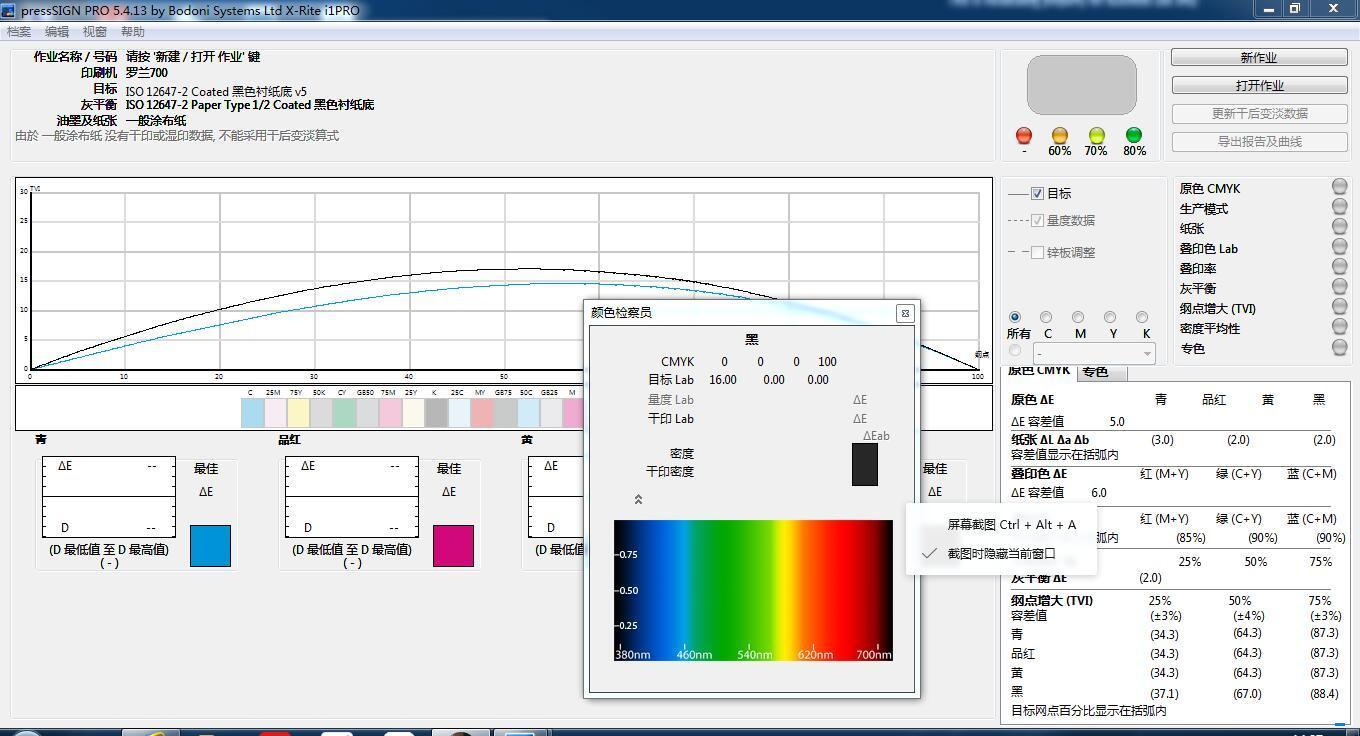Screen dimensions: 1360x736
Task: Click the 生产模式 status indicator ball
Action: point(1339,206)
